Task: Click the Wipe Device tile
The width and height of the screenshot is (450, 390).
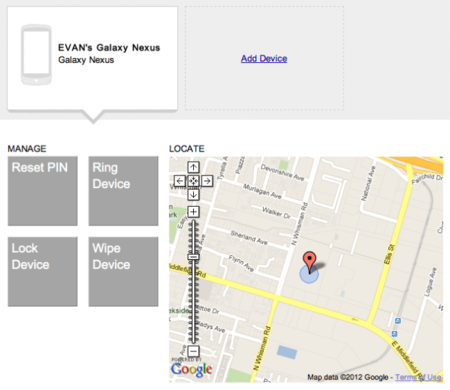Action: (123, 272)
